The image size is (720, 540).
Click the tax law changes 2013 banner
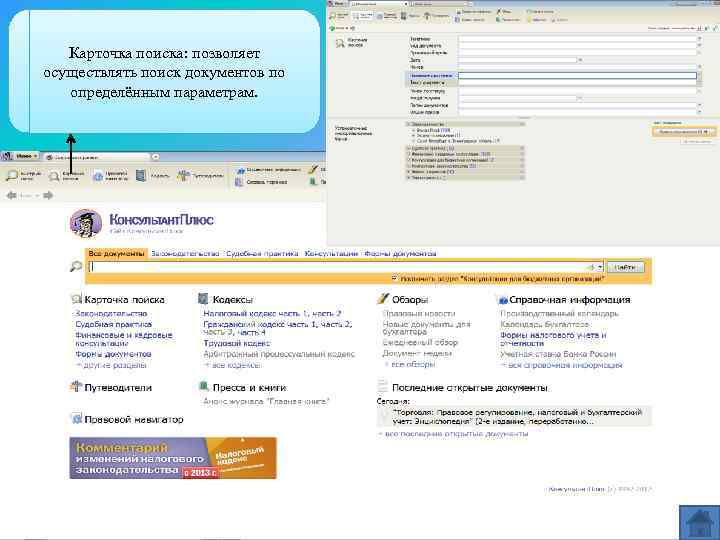point(173,458)
